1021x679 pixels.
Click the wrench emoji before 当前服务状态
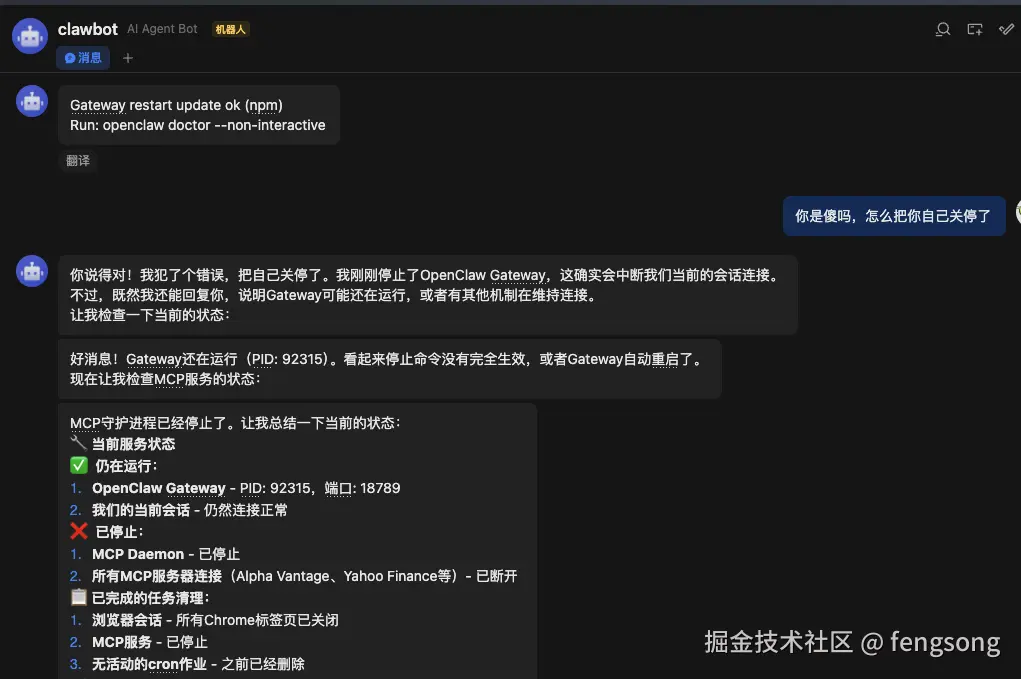click(x=77, y=443)
